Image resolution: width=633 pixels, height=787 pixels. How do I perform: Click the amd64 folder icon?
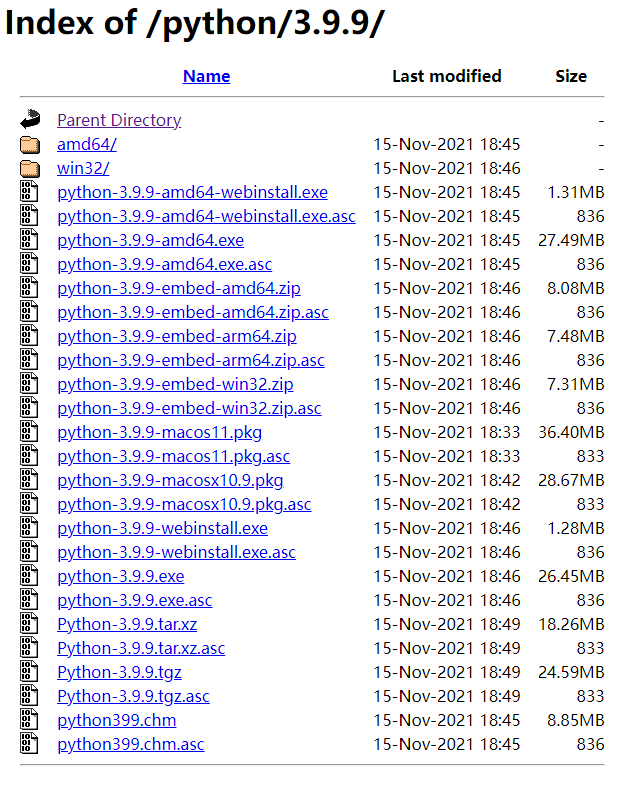(29, 144)
